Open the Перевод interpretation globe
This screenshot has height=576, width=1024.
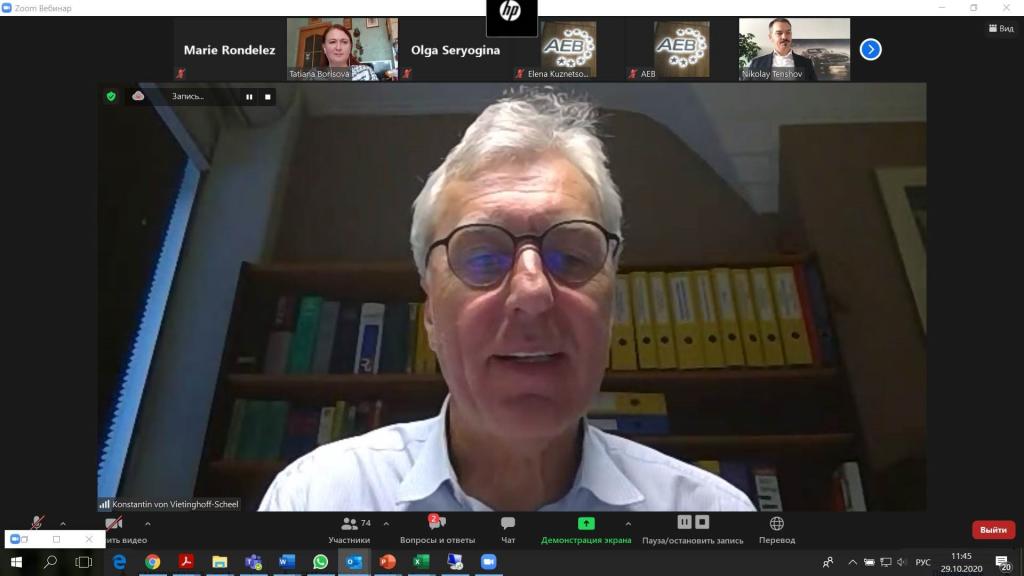776,530
